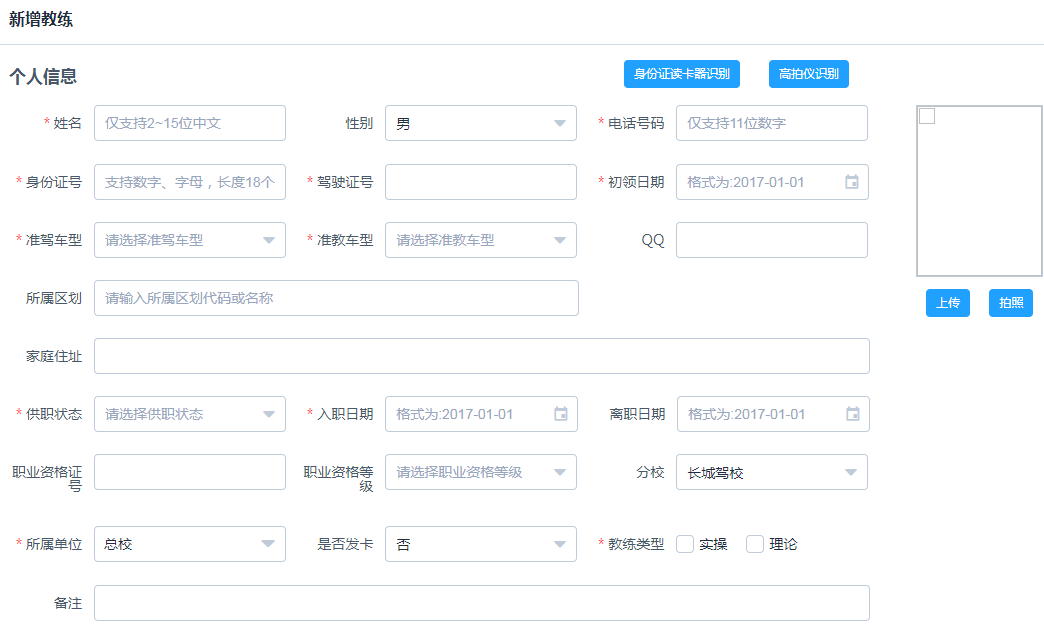Focus the 姓名 name input field
This screenshot has height=628, width=1044.
(x=189, y=124)
